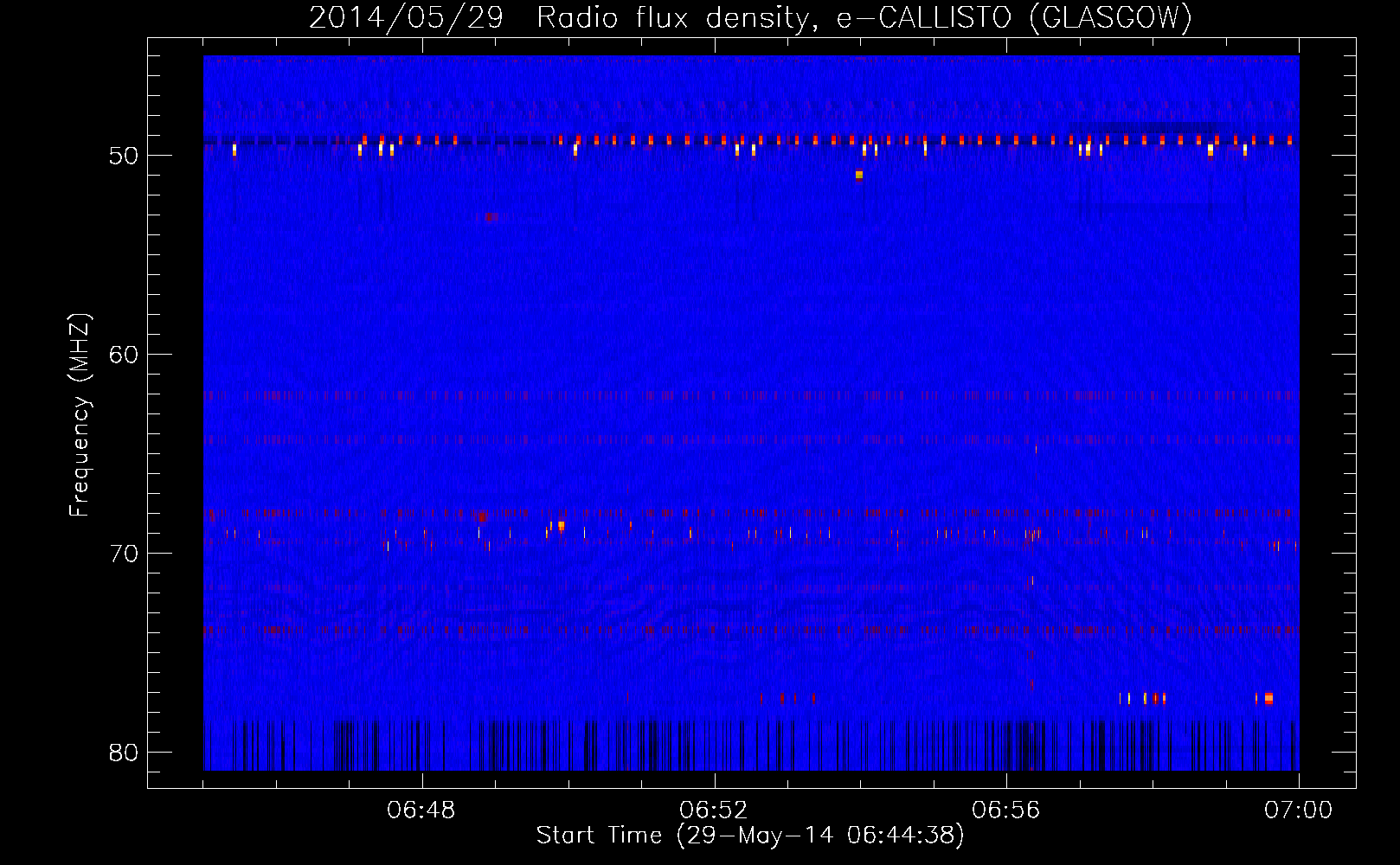Screen dimensions: 1400x865
Task: Click the "Start Time (29-May-14 06:44:38)" axis label
Action: coord(750,836)
